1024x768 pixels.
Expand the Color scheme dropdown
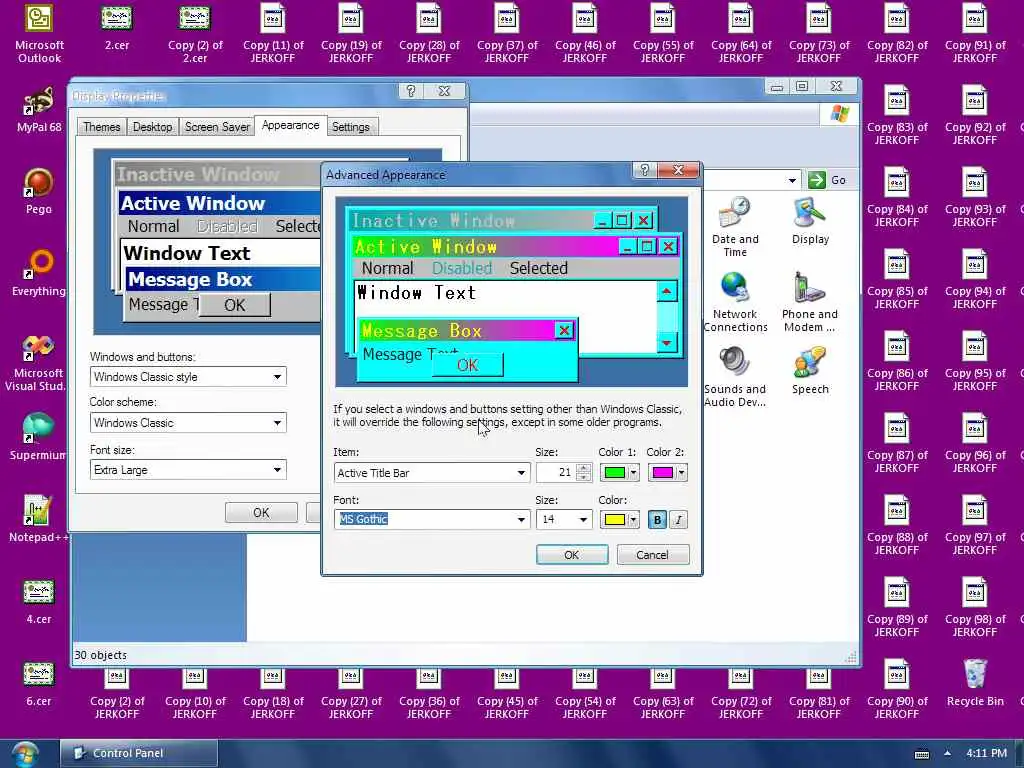tap(278, 423)
